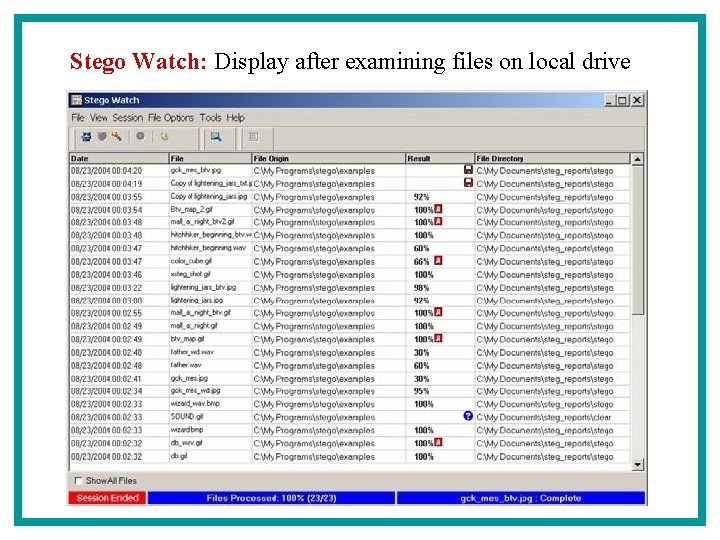
Task: Select the wizard_wav.bmp file name
Action: click(x=195, y=404)
